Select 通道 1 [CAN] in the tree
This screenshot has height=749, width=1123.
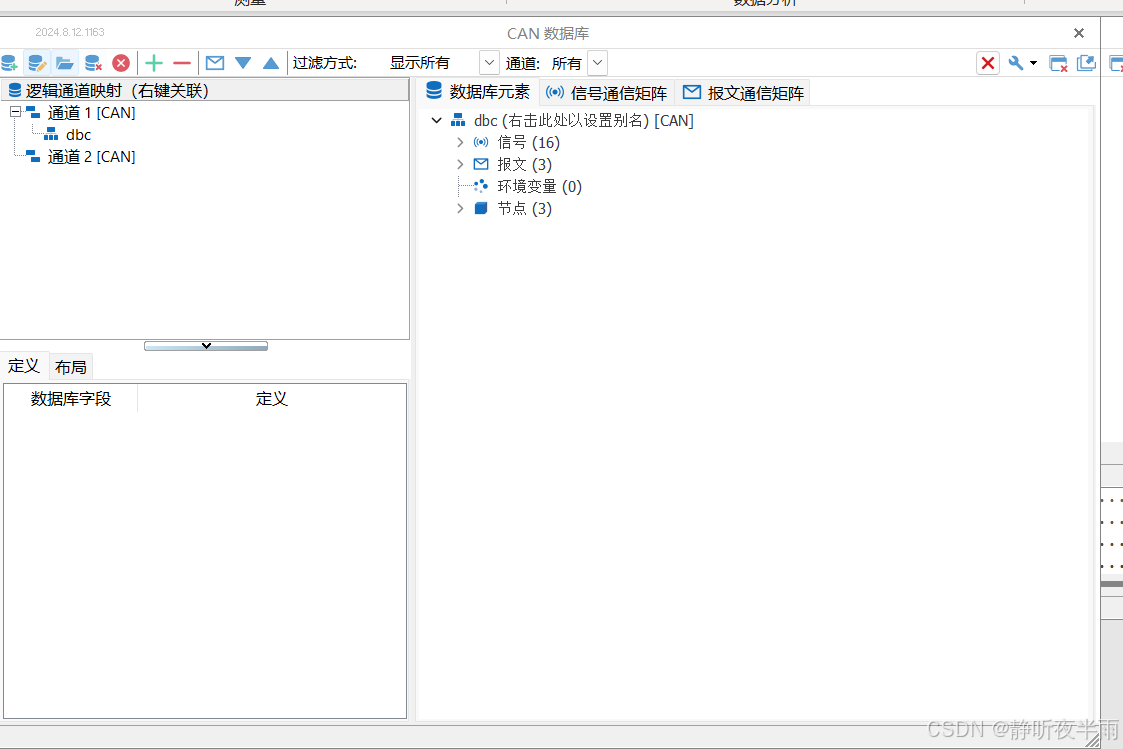(x=91, y=113)
